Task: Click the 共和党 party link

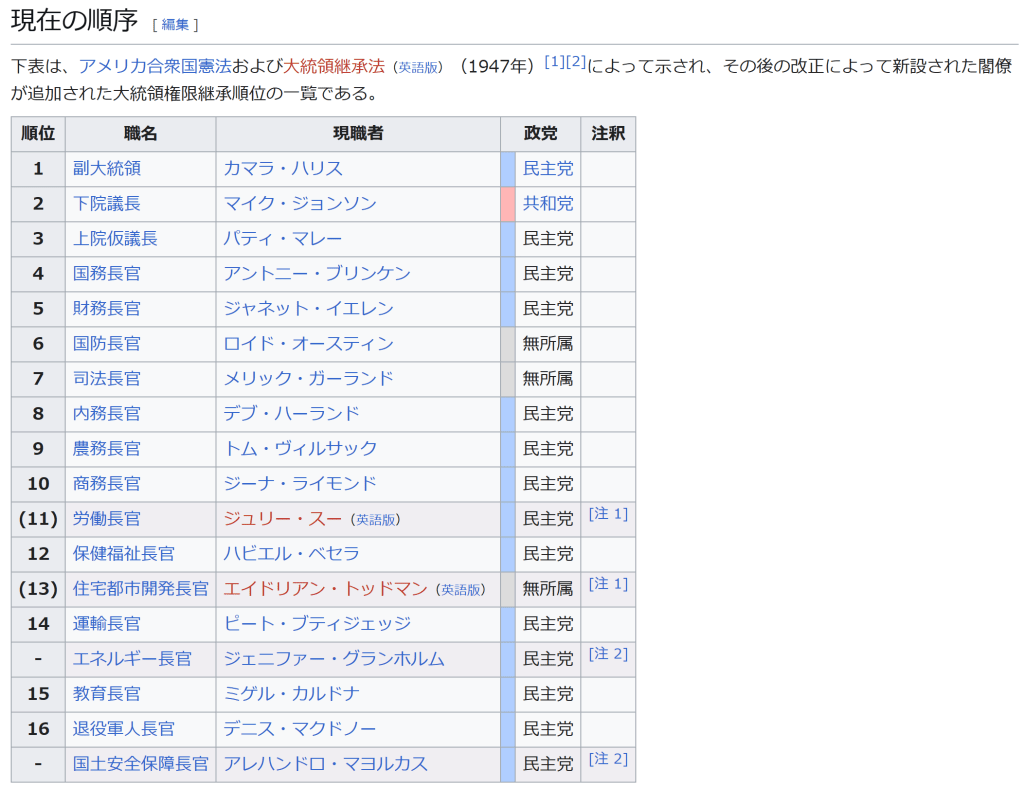Action: click(548, 204)
